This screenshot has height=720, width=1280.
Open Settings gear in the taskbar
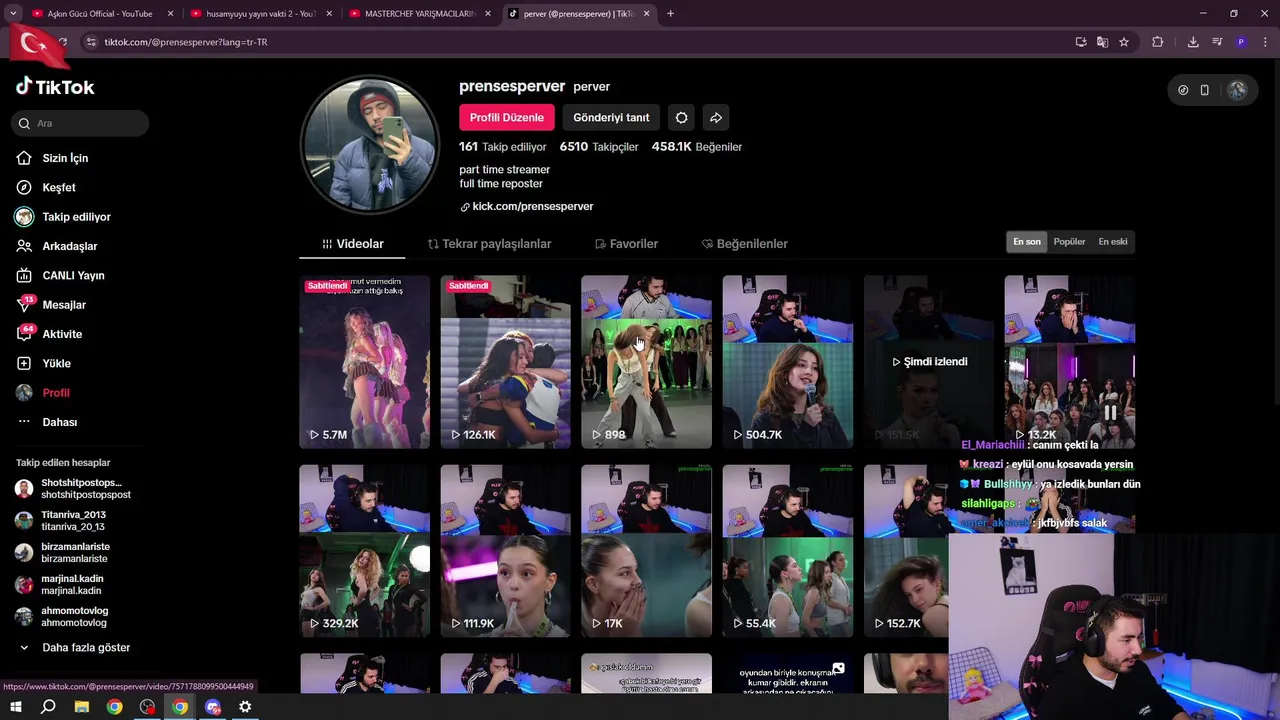pos(245,707)
